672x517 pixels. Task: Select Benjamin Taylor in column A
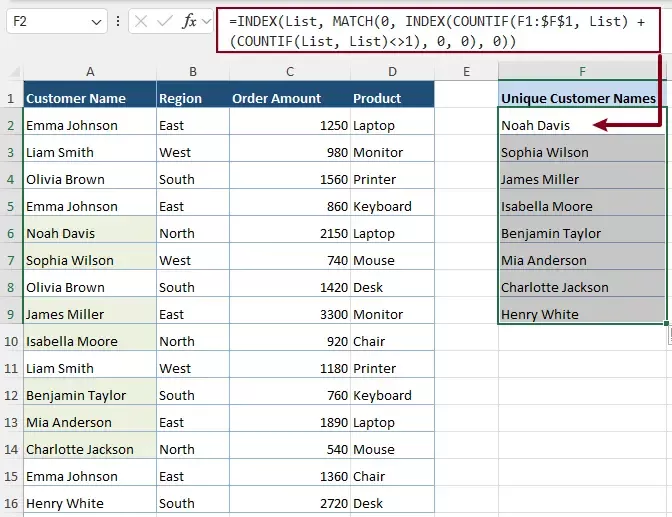coord(90,391)
